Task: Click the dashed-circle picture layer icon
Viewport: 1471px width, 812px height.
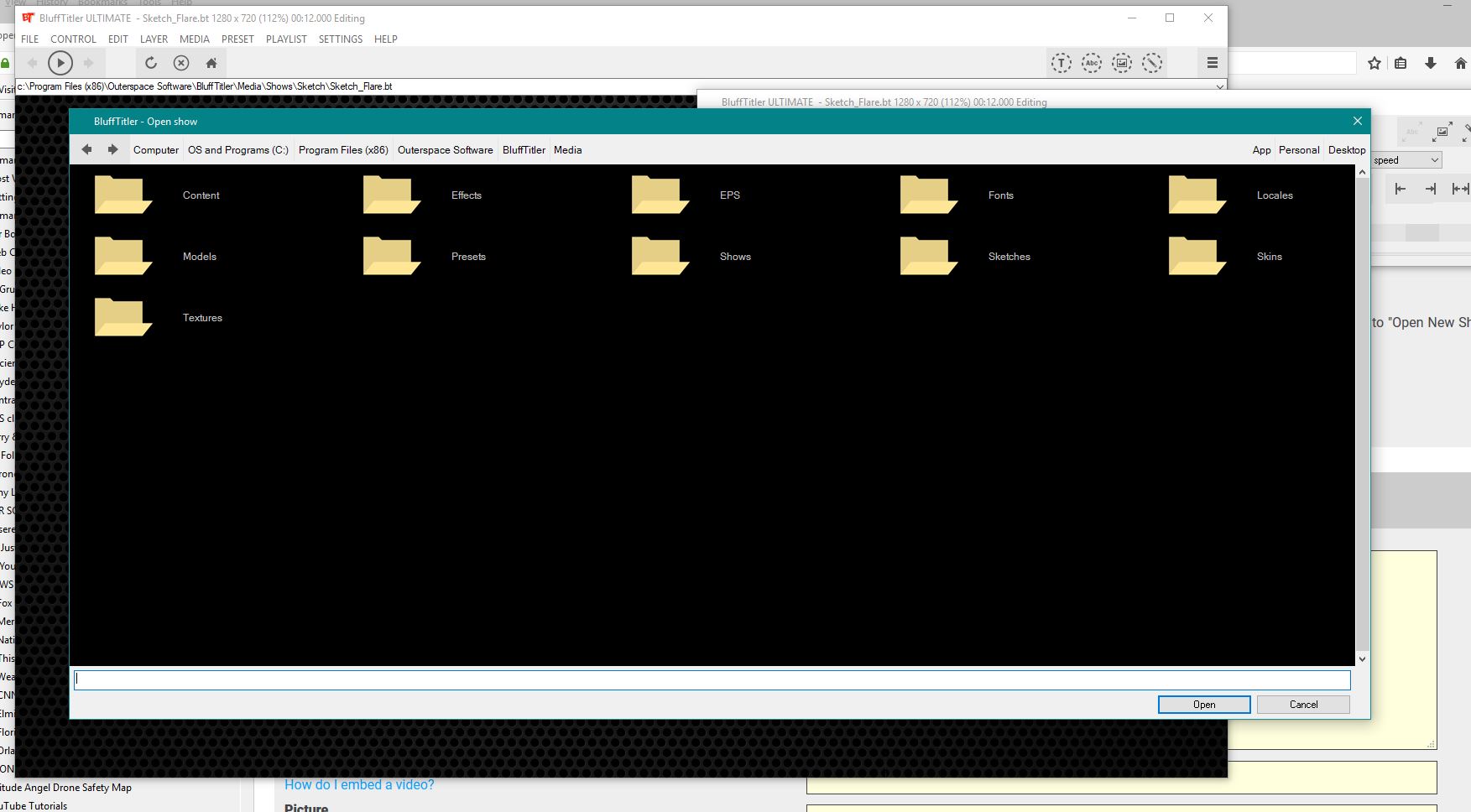Action: [x=1122, y=63]
